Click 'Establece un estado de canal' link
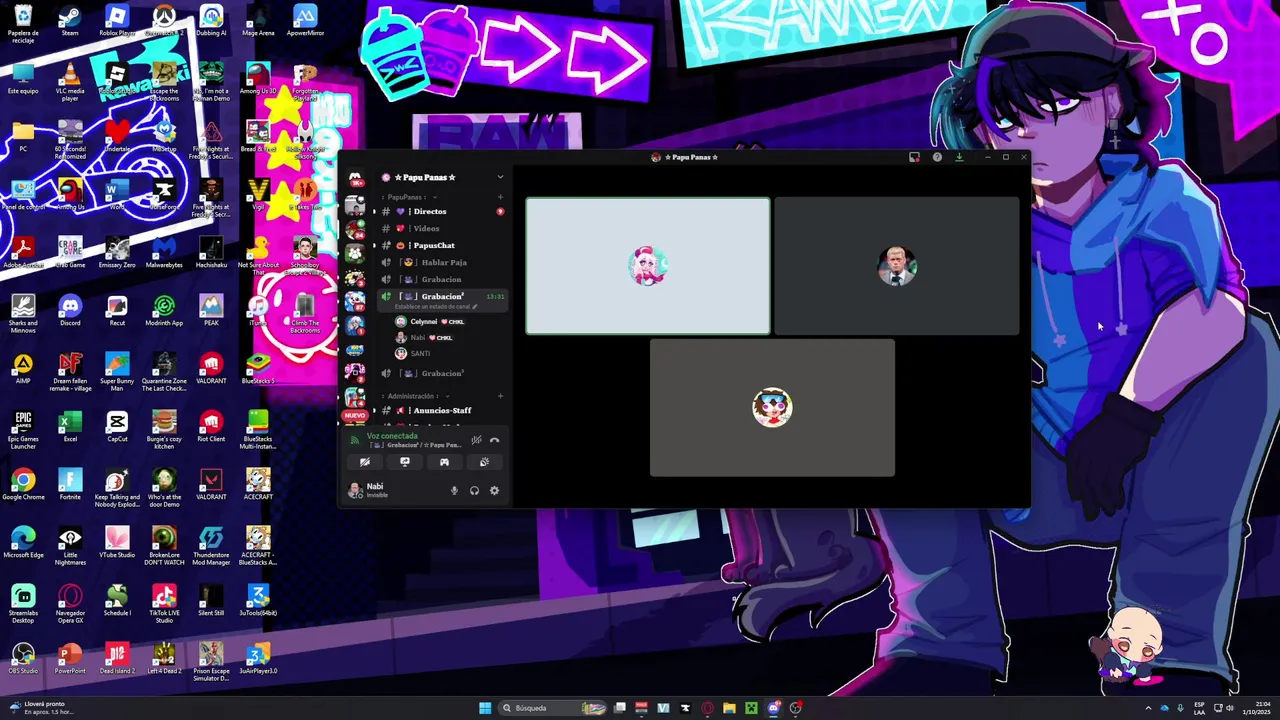This screenshot has width=1280, height=720. (435, 306)
